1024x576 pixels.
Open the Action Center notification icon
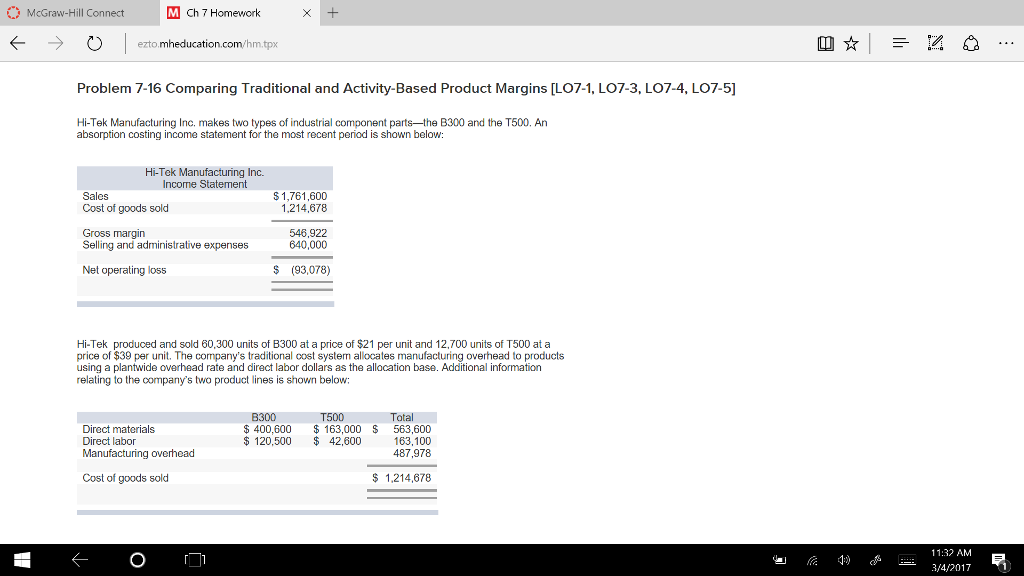[x=1000, y=560]
